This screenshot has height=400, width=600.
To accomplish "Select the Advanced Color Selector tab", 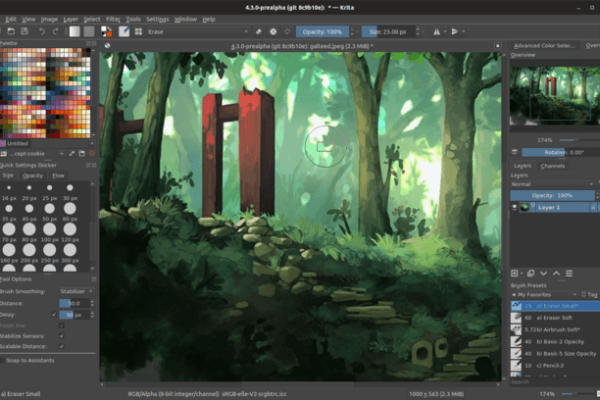I will click(x=544, y=46).
